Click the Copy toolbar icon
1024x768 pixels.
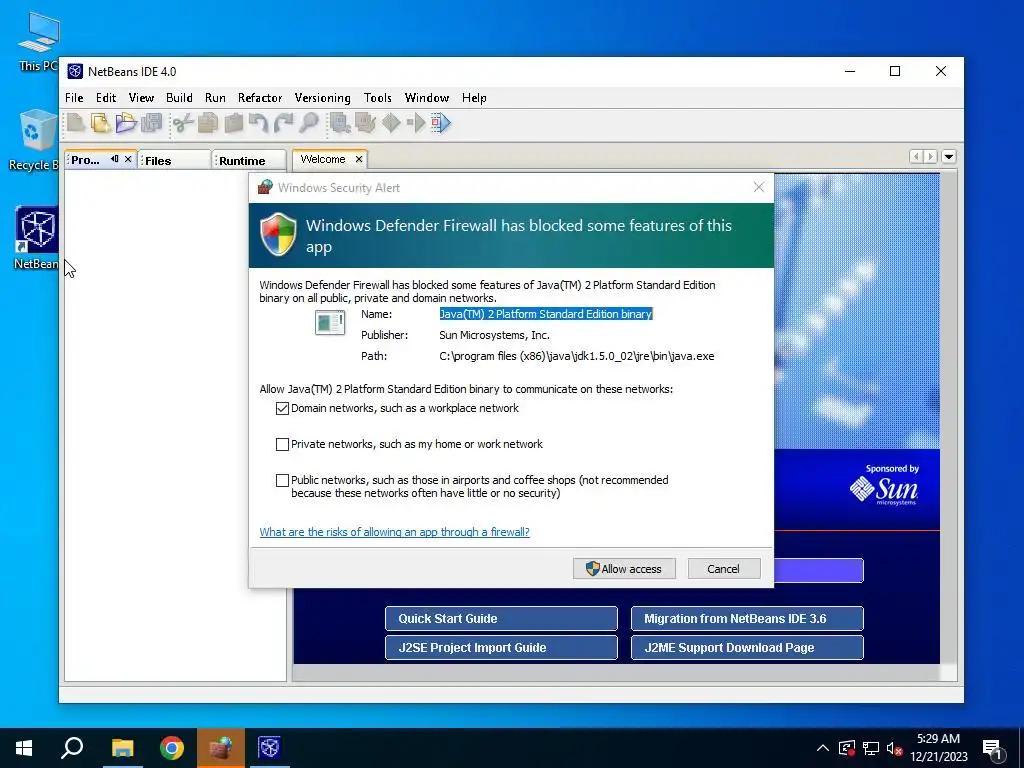click(208, 123)
